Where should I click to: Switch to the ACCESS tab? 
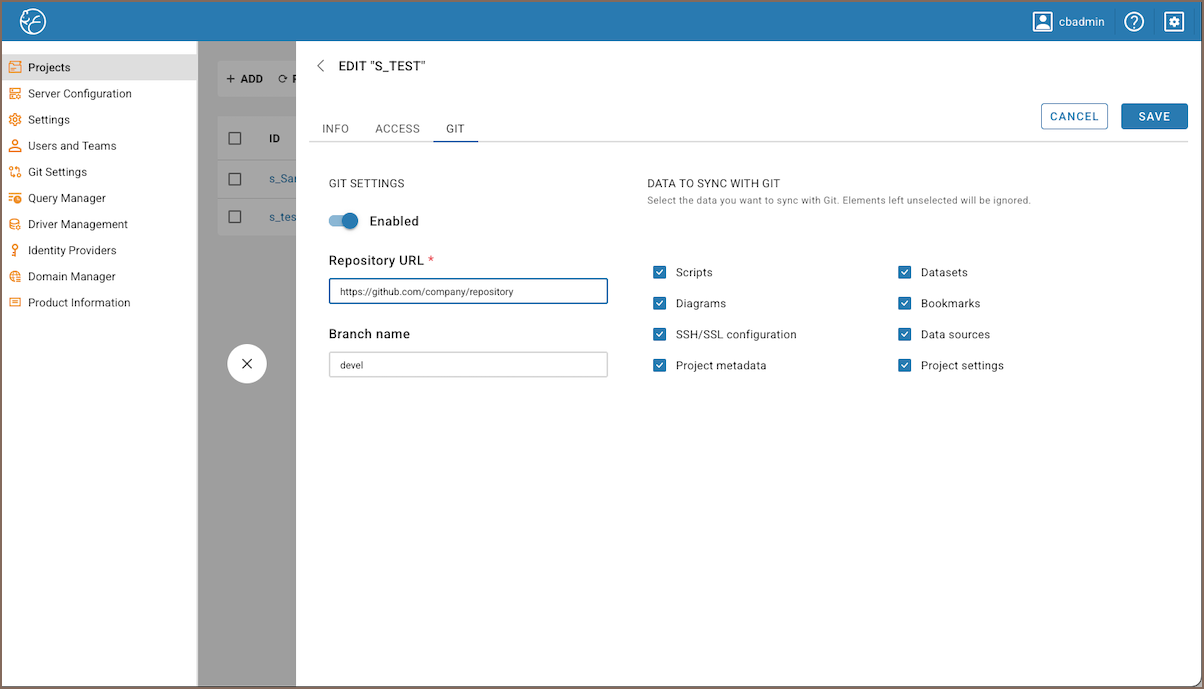tap(397, 129)
